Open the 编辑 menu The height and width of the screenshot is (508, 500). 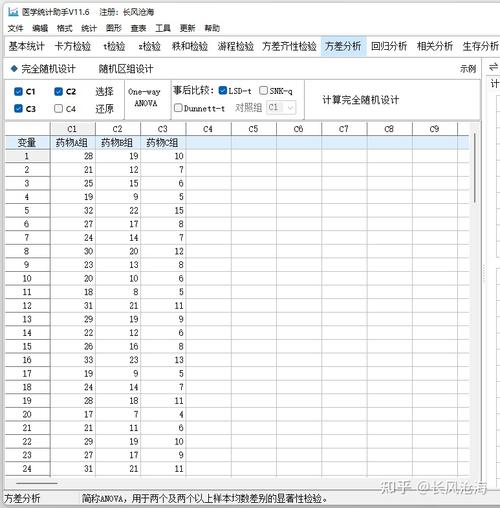click(40, 28)
